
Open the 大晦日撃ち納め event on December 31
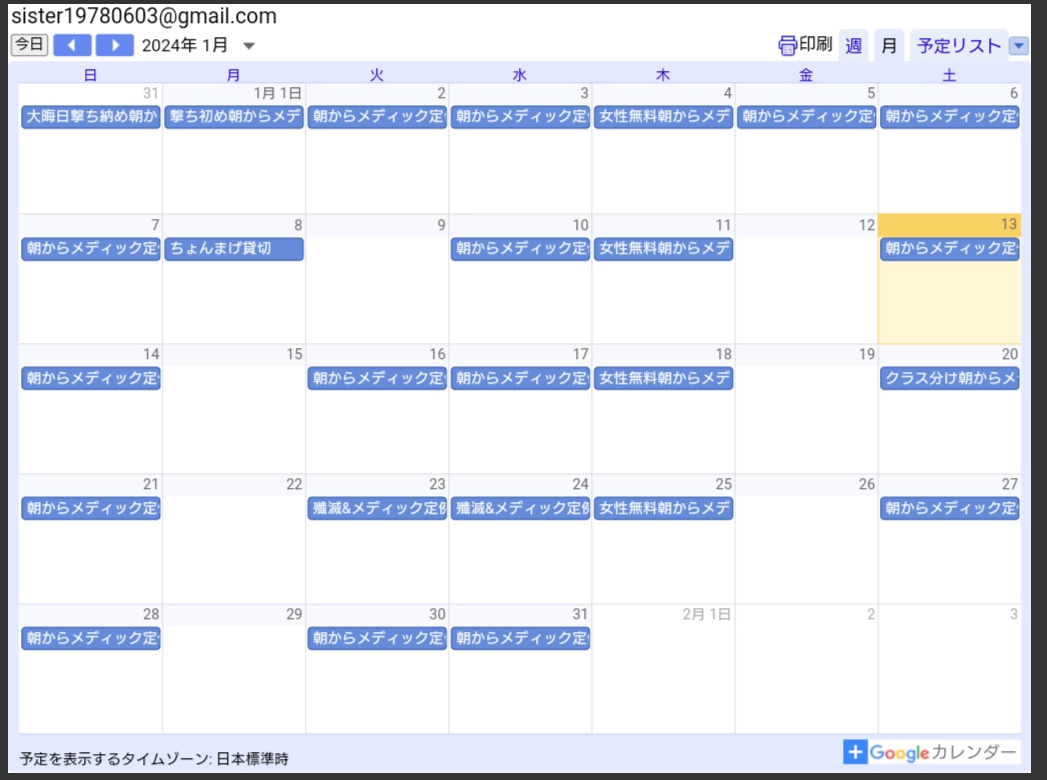coord(91,116)
